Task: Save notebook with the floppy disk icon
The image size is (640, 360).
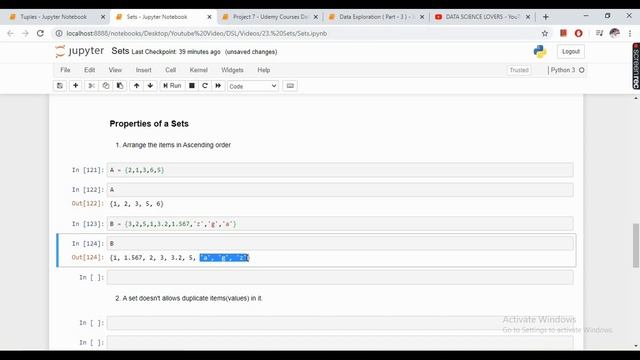Action: click(x=60, y=86)
